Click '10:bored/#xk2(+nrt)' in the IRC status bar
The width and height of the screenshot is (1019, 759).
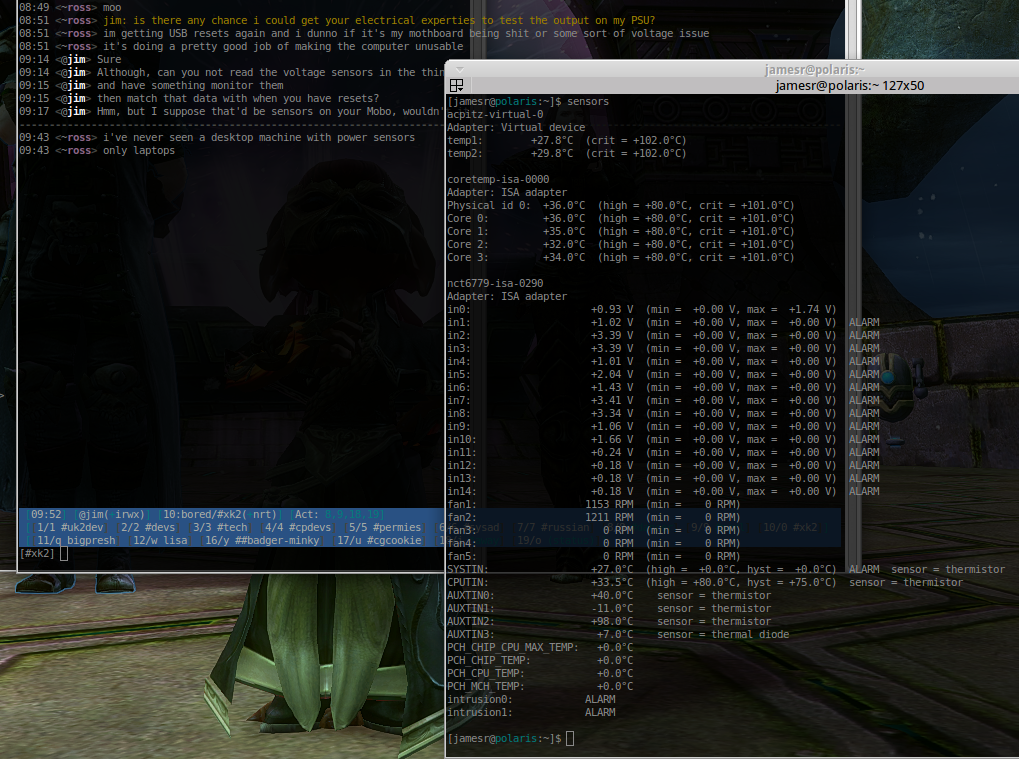[x=219, y=514]
